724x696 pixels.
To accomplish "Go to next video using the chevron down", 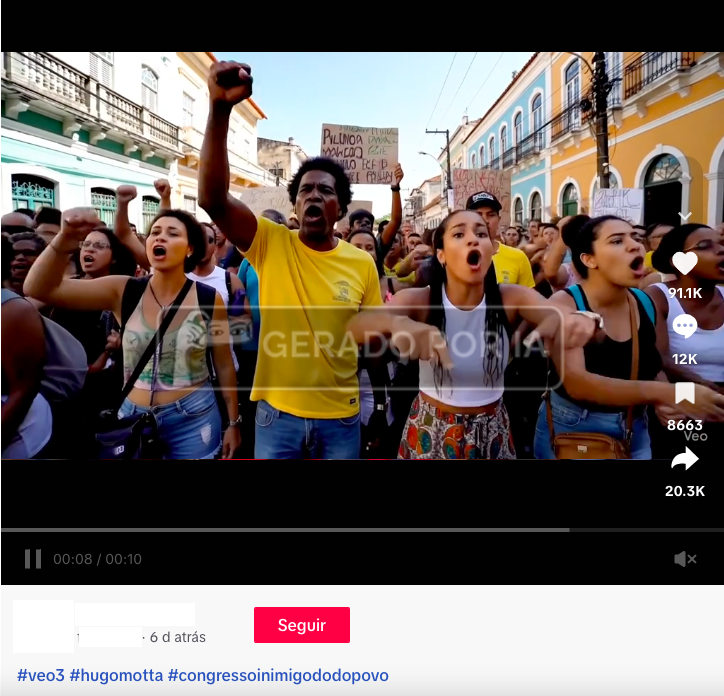I will [x=684, y=216].
